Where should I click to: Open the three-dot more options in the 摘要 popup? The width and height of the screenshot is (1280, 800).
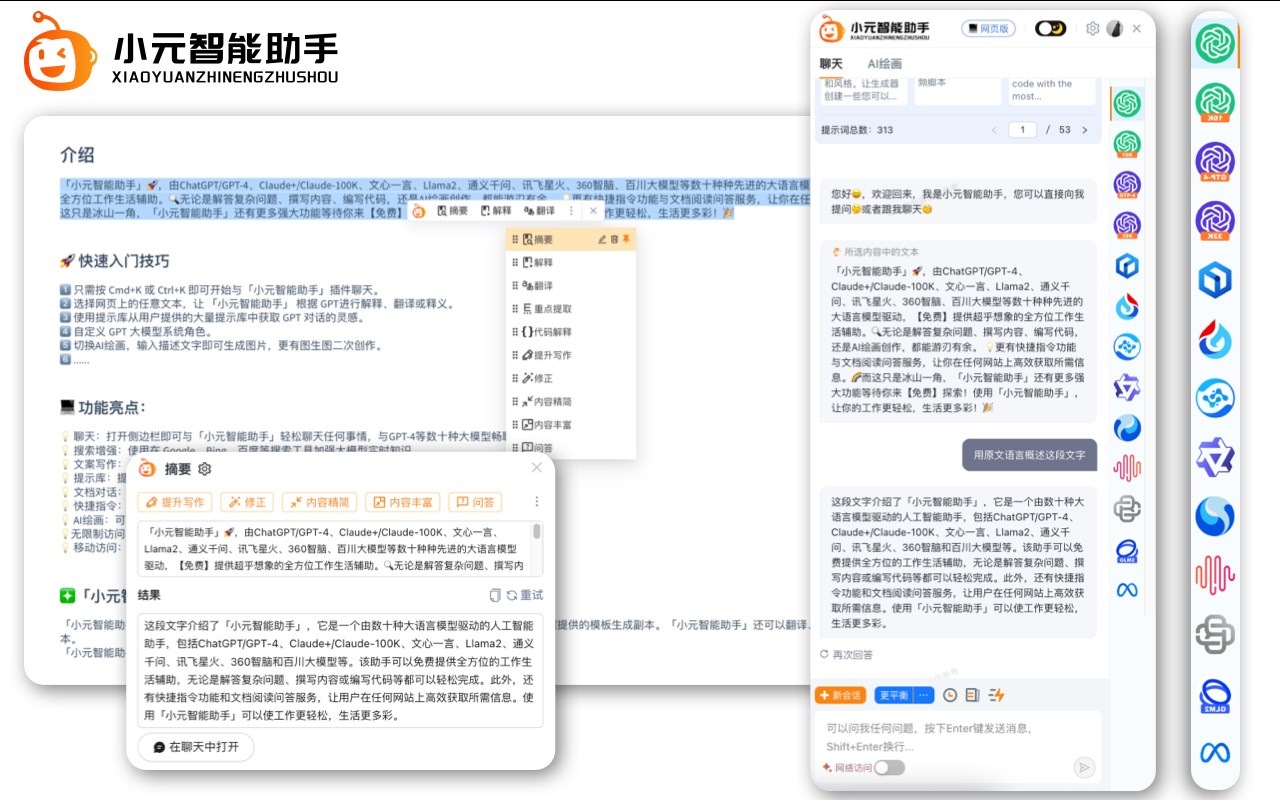coord(536,502)
